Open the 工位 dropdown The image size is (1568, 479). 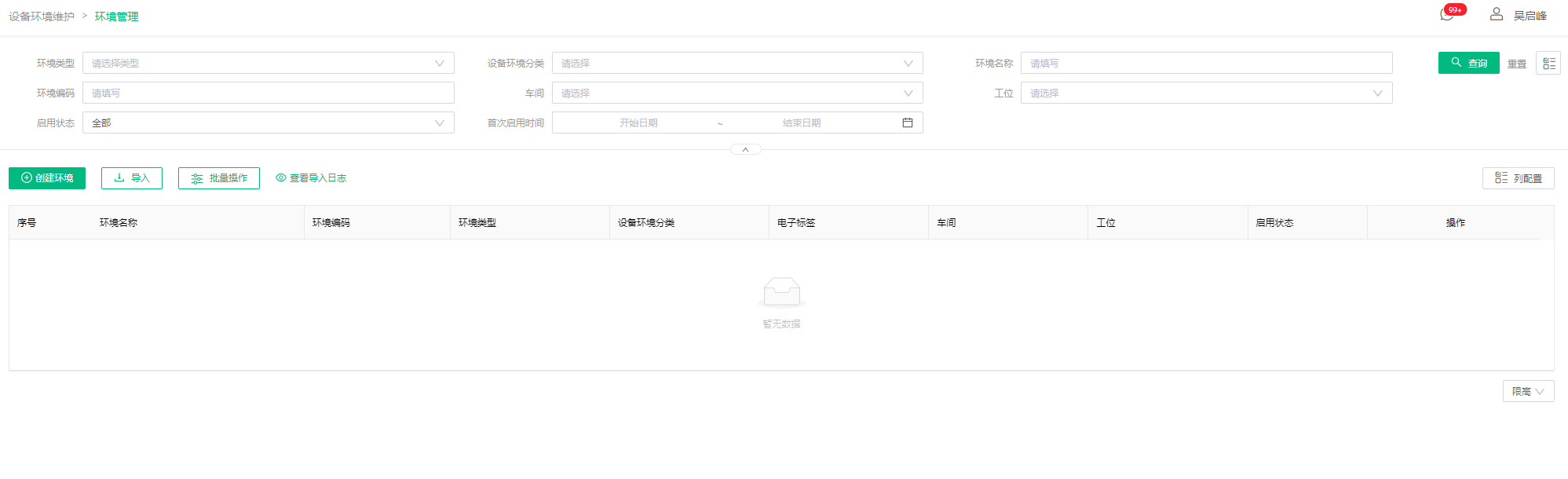pos(1206,93)
